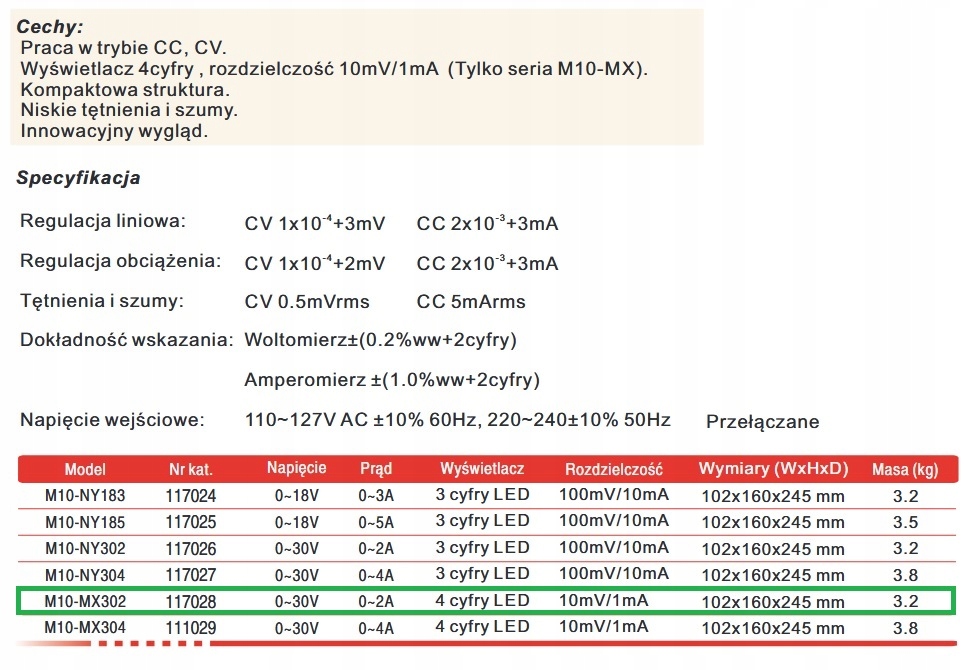Click the Wymiary (WxHxD) column header

pos(773,468)
